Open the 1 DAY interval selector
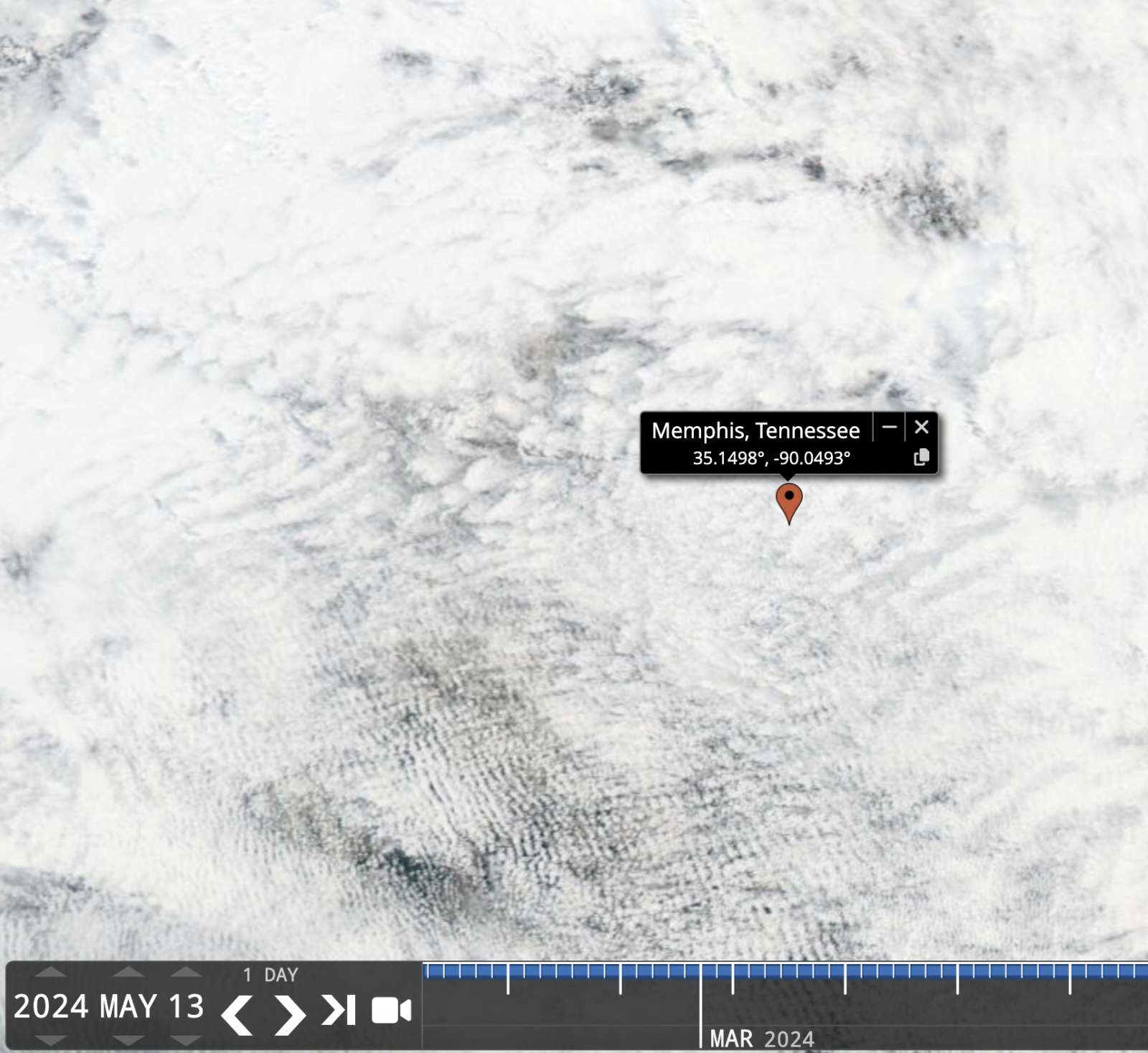This screenshot has width=1148, height=1053. pos(270,975)
